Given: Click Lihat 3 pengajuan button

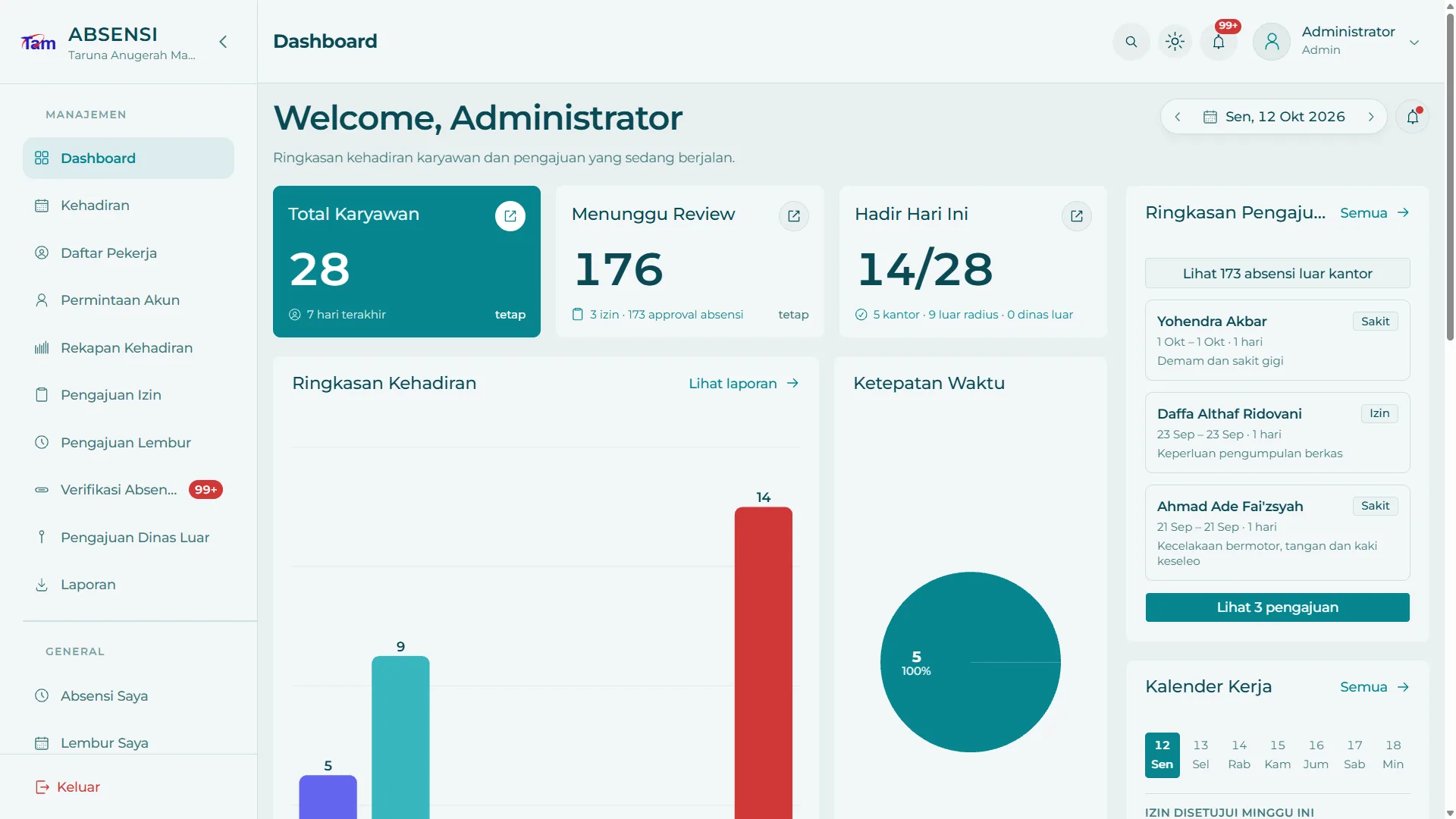Looking at the screenshot, I should pyautogui.click(x=1277, y=607).
